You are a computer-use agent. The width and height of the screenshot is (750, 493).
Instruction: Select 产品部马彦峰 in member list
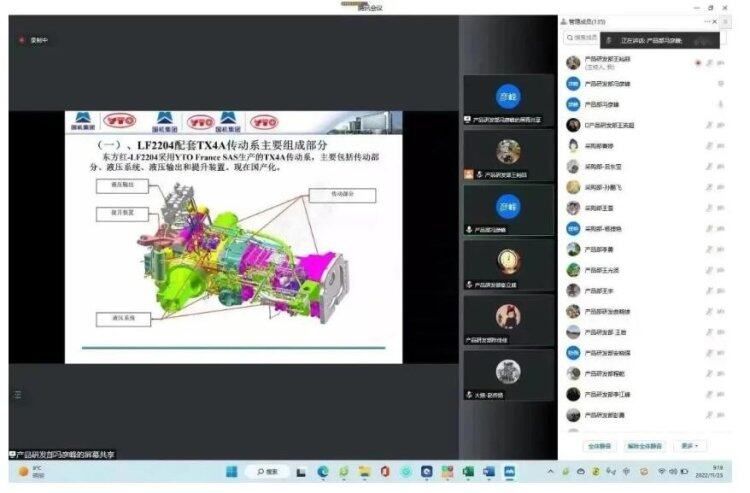(645, 104)
